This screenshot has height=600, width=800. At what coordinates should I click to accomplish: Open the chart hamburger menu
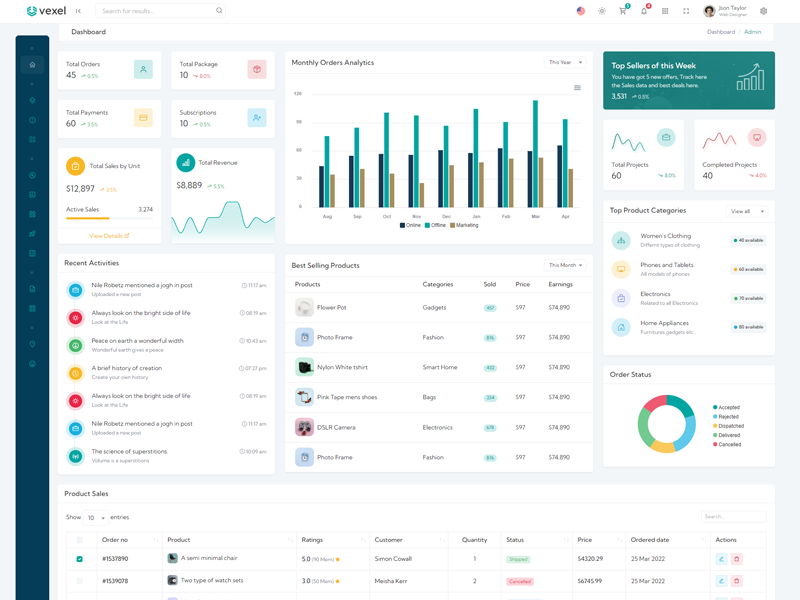point(577,88)
